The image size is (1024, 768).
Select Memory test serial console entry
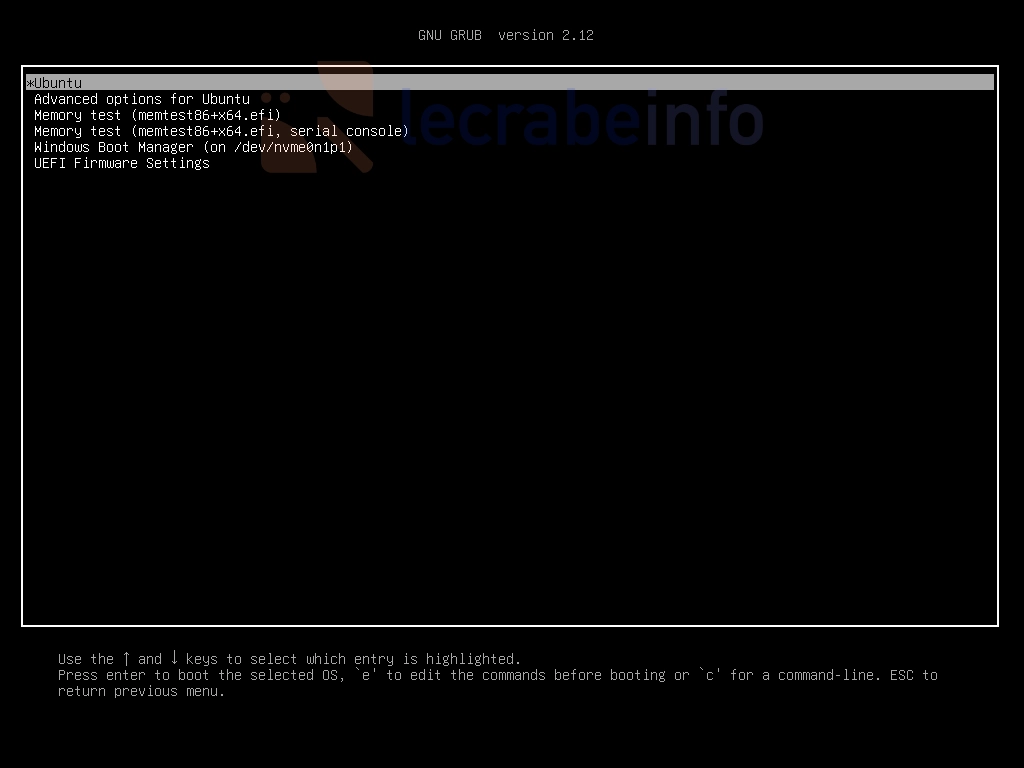(221, 131)
